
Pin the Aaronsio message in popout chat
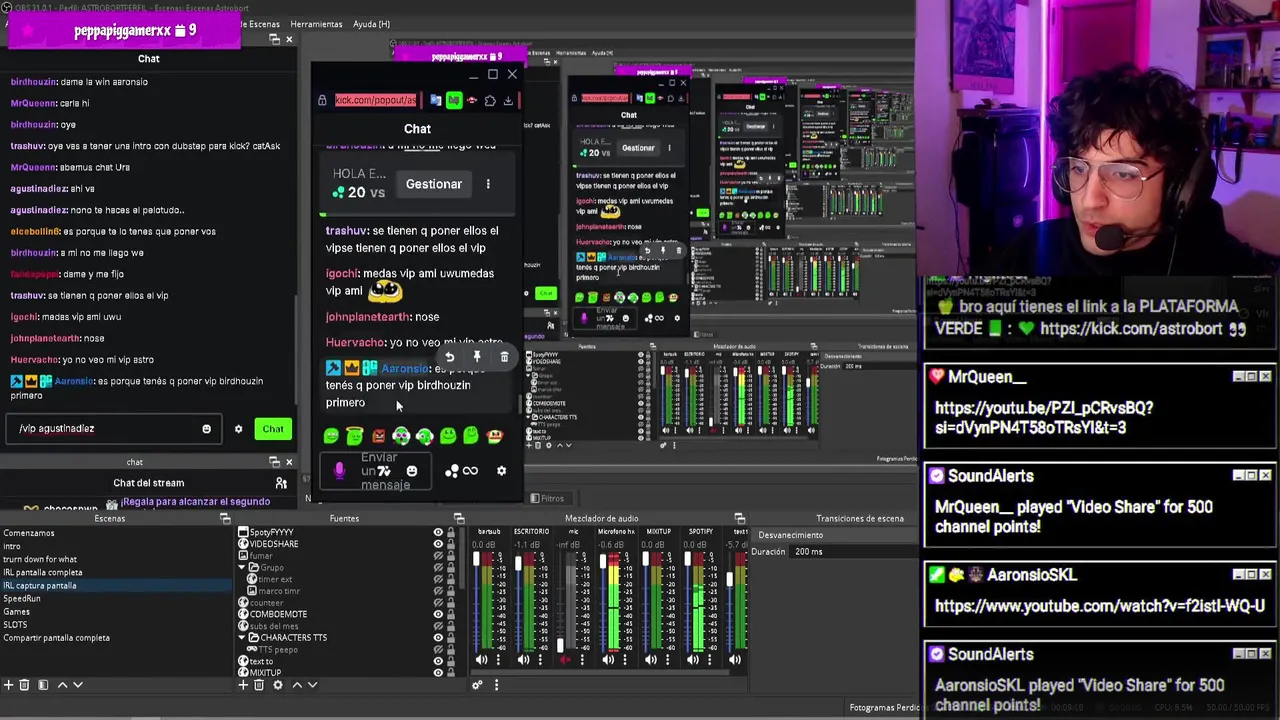[477, 357]
